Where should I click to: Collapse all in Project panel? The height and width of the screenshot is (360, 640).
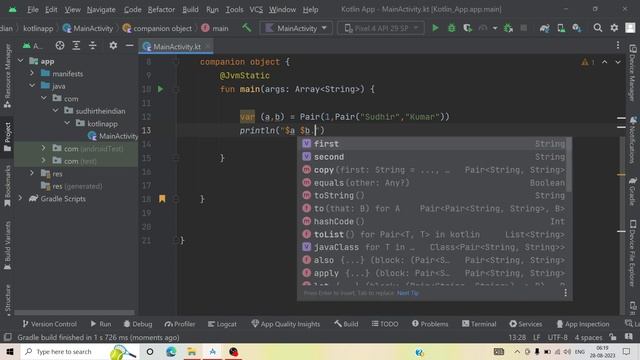[93, 46]
